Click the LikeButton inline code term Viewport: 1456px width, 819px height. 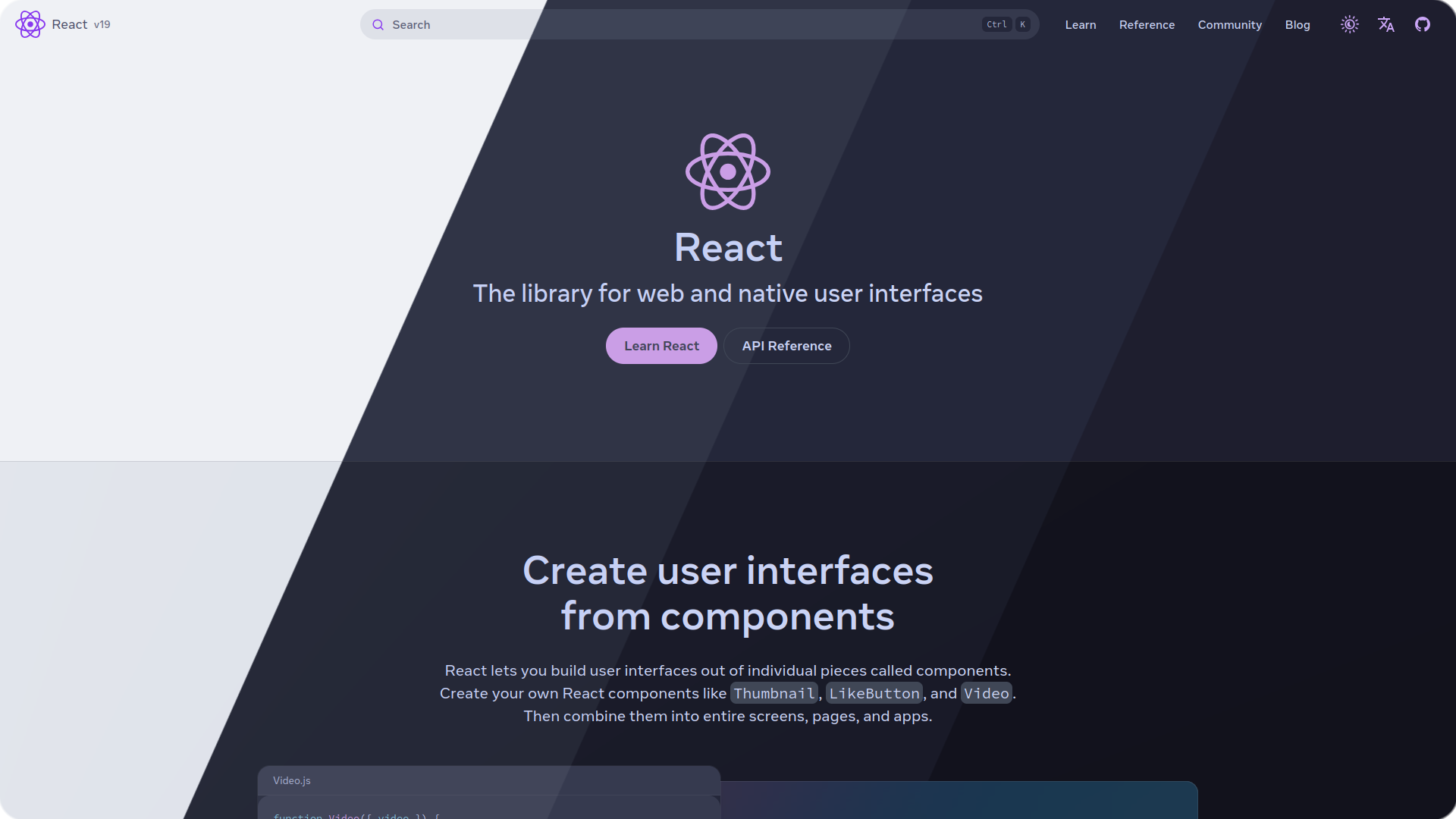point(874,693)
